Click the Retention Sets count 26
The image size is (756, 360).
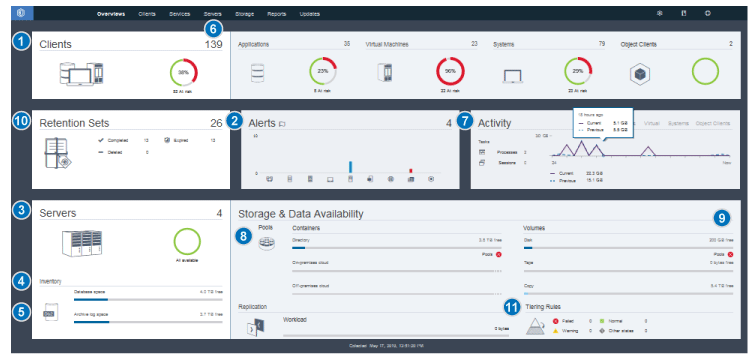tap(216, 123)
